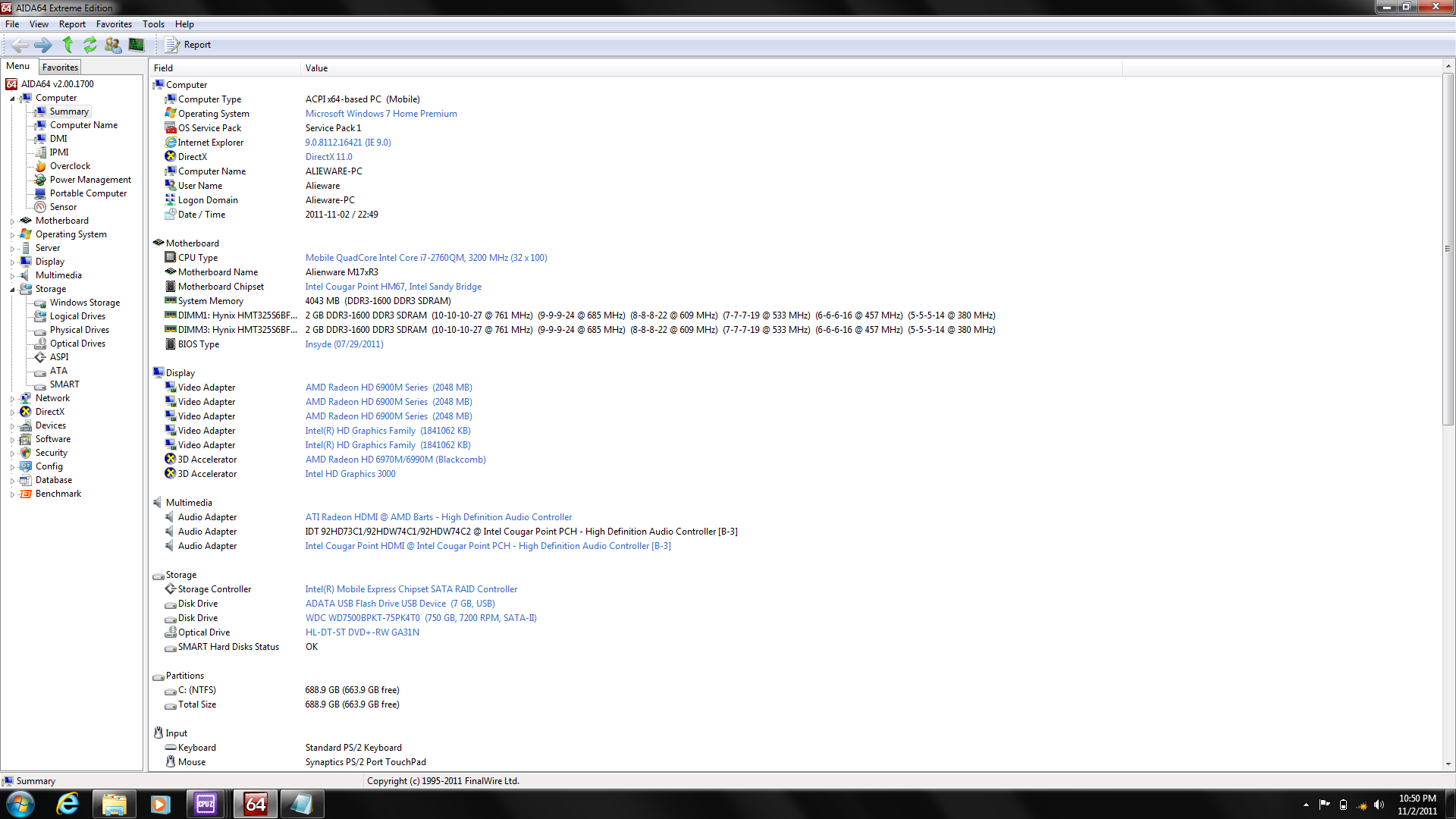
Task: Select Windows Storage tree item
Action: point(85,303)
